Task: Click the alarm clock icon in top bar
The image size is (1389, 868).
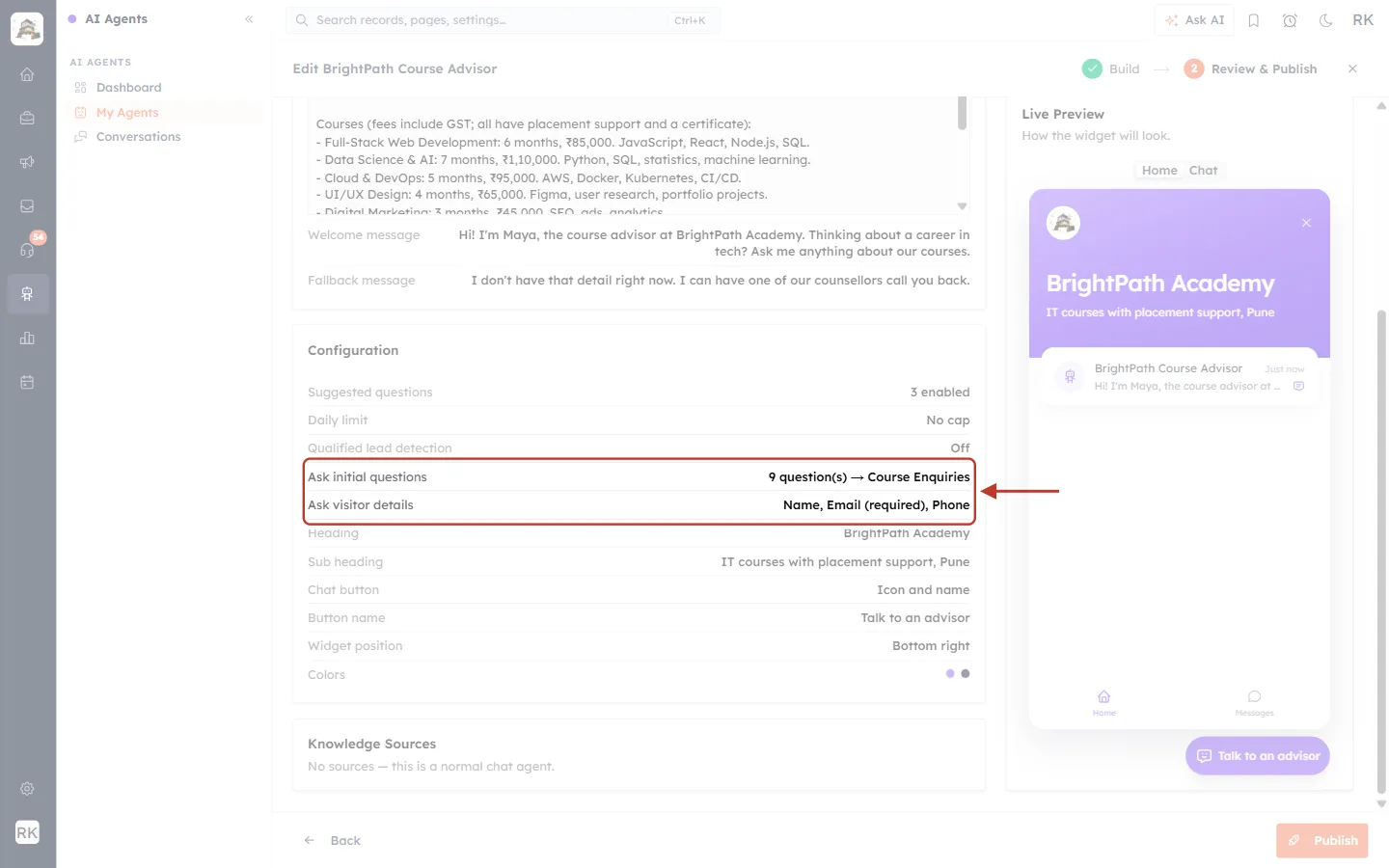Action: (x=1290, y=20)
